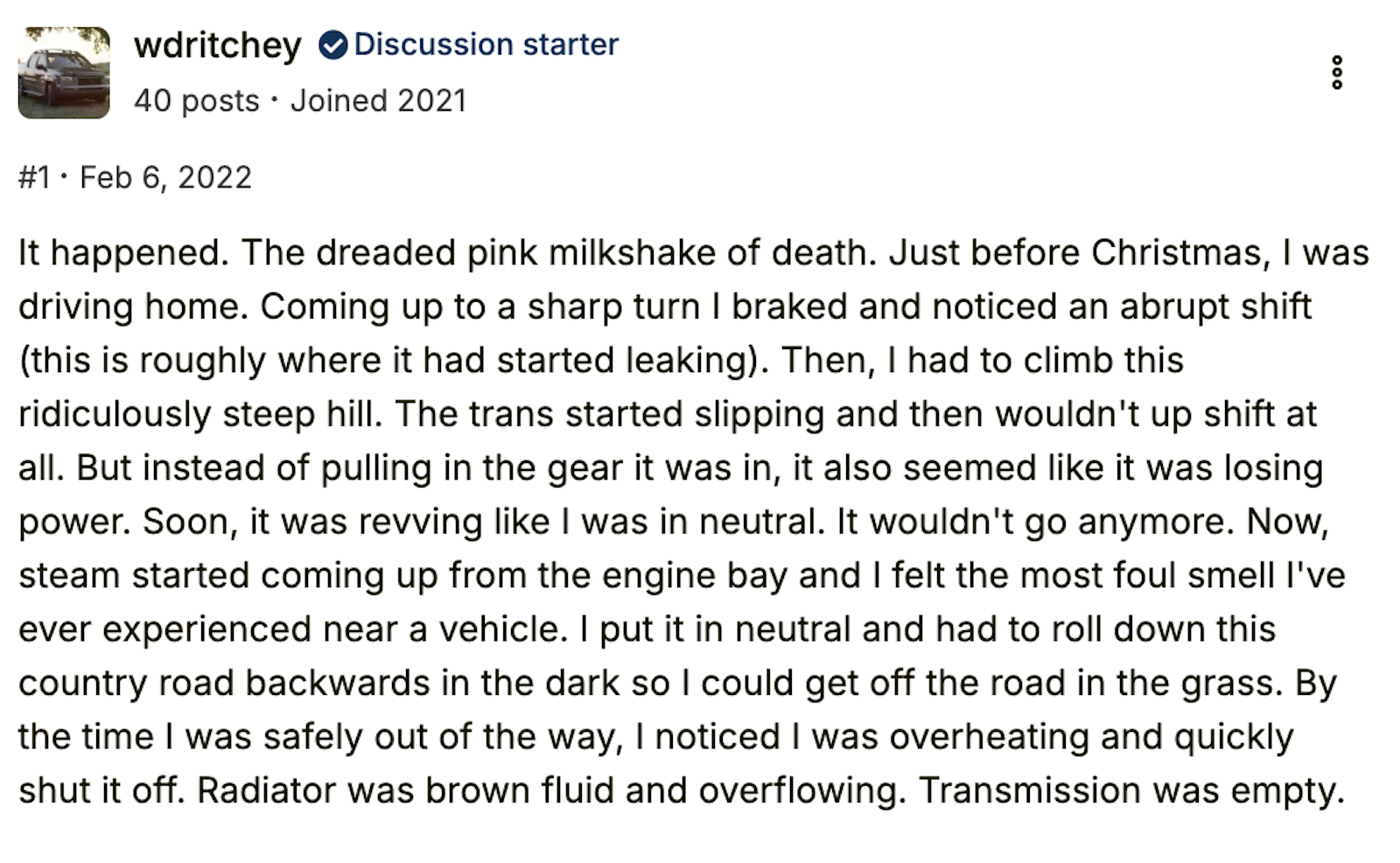Open the wdritchey username profile link
This screenshot has width=1400, height=863.
(x=218, y=45)
